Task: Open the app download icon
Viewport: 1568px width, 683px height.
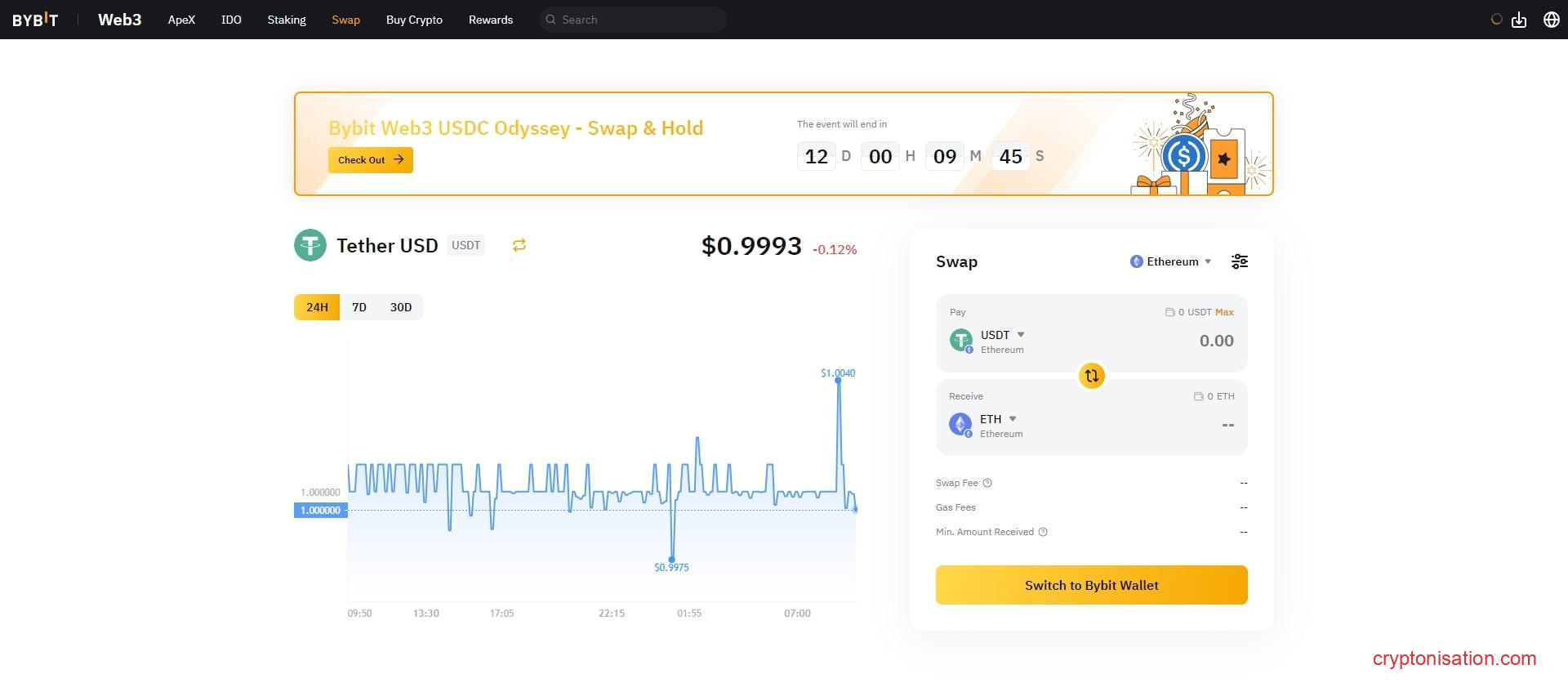Action: click(1519, 20)
